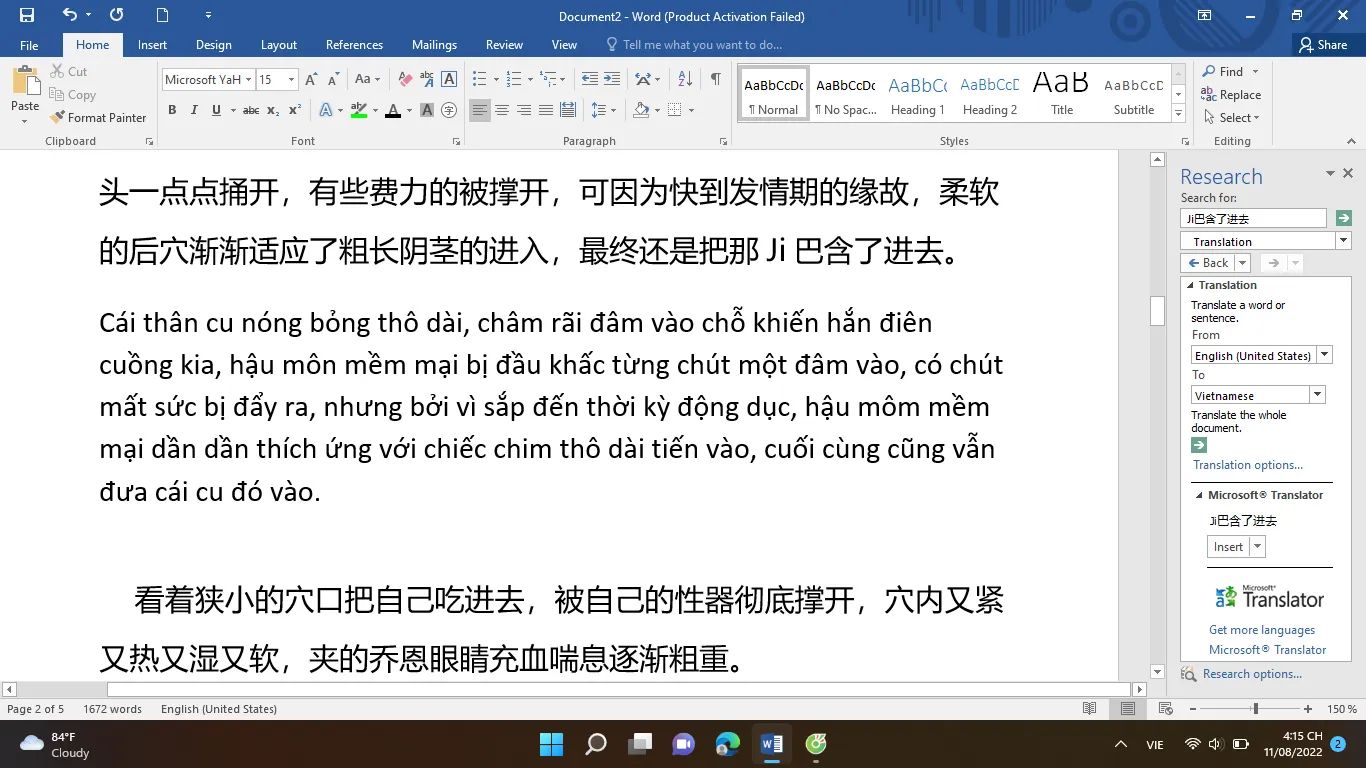Toggle Align Left paragraph alignment

(x=480, y=110)
